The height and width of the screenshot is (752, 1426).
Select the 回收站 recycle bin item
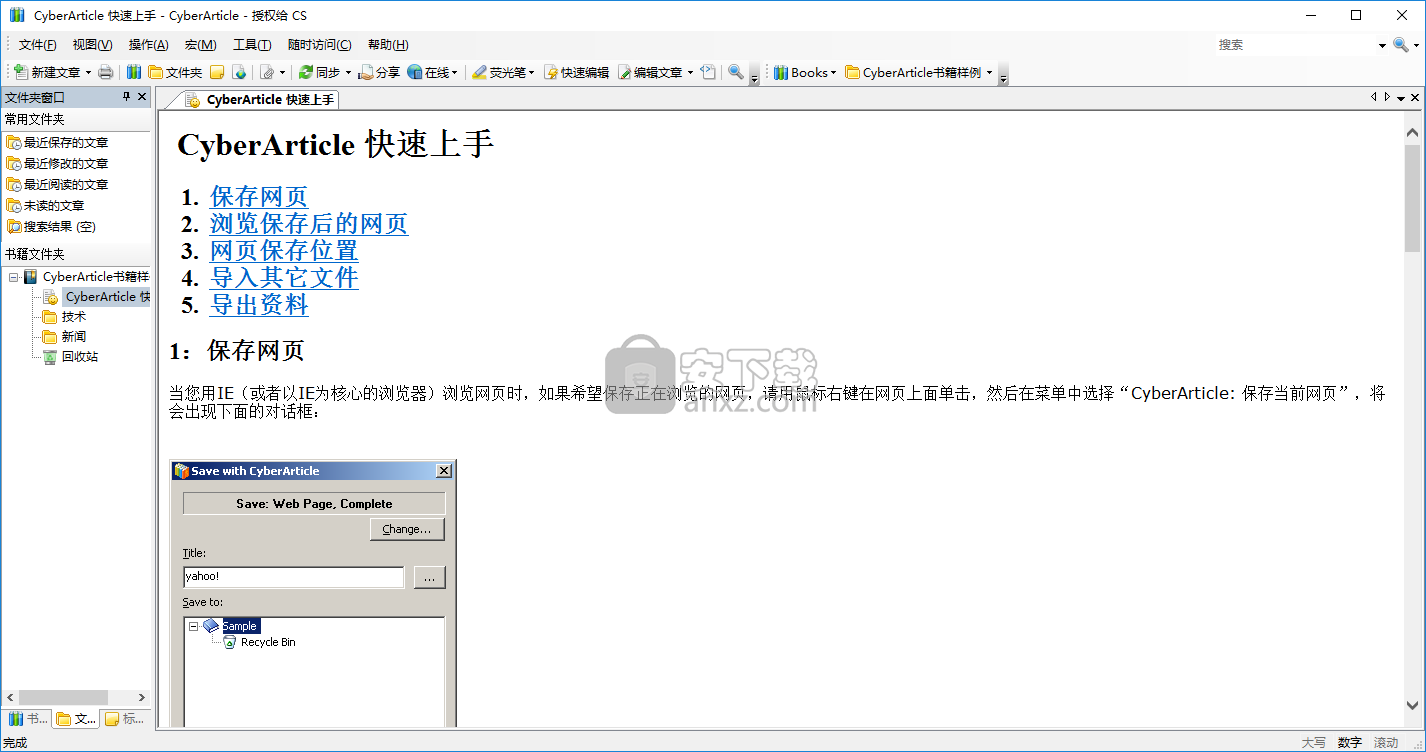(70, 356)
